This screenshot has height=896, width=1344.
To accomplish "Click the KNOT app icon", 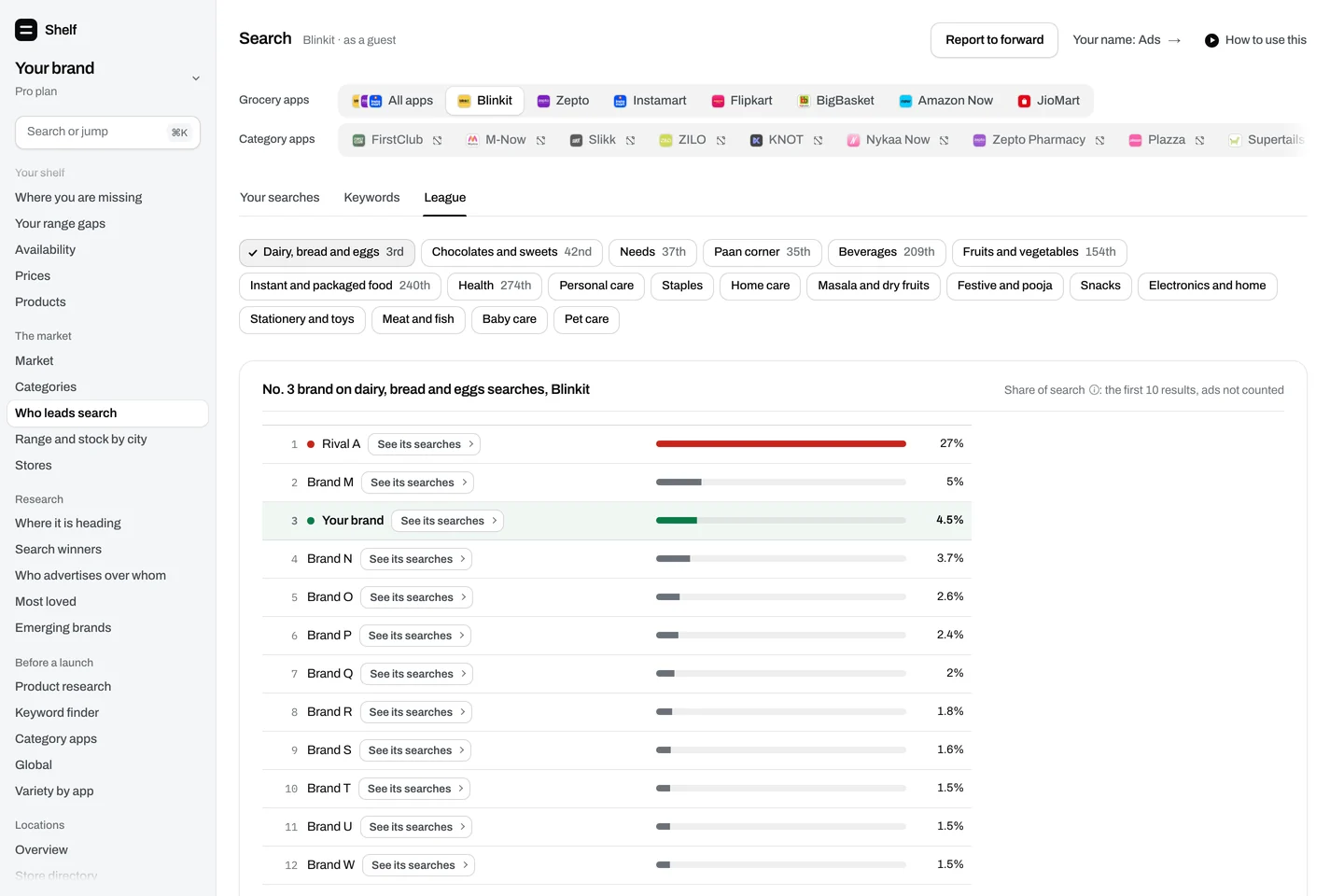I will pyautogui.click(x=756, y=140).
